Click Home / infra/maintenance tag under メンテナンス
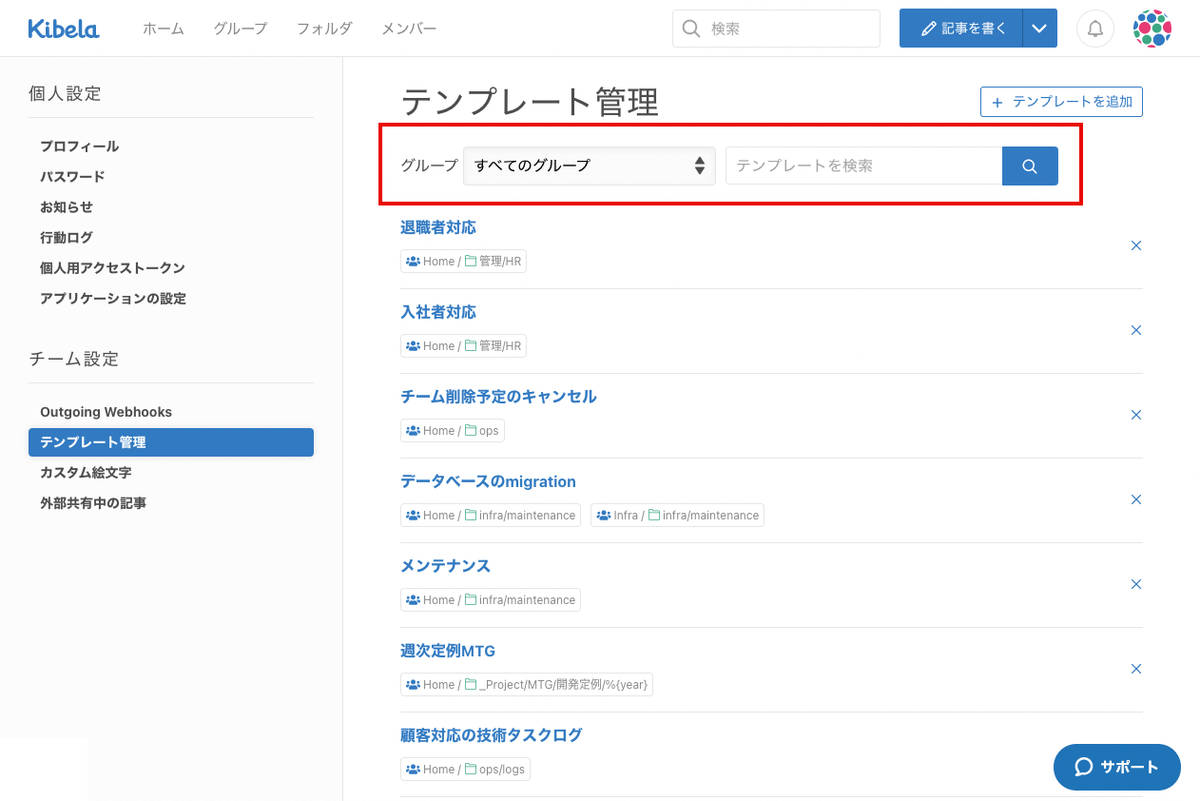 (491, 600)
